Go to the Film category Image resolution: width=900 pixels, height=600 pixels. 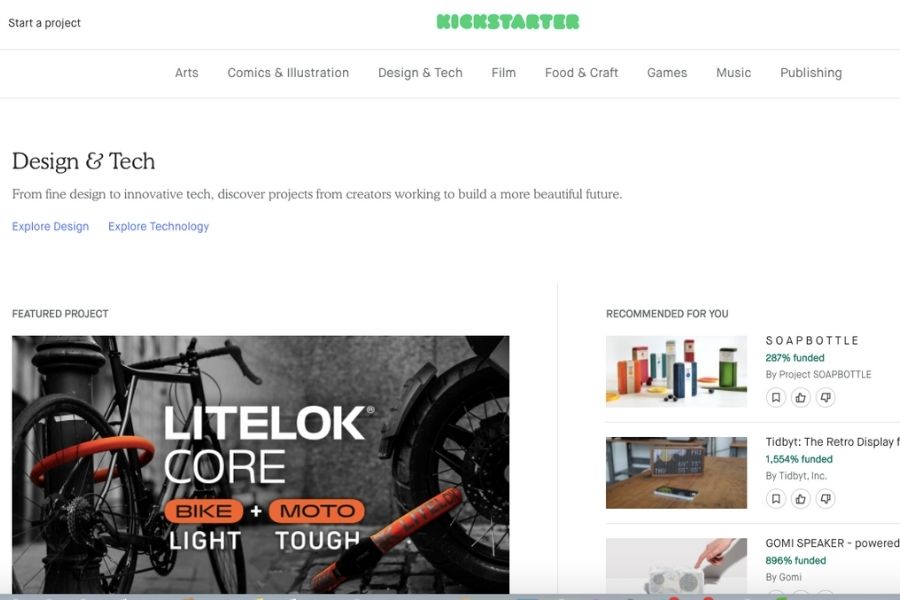click(503, 73)
